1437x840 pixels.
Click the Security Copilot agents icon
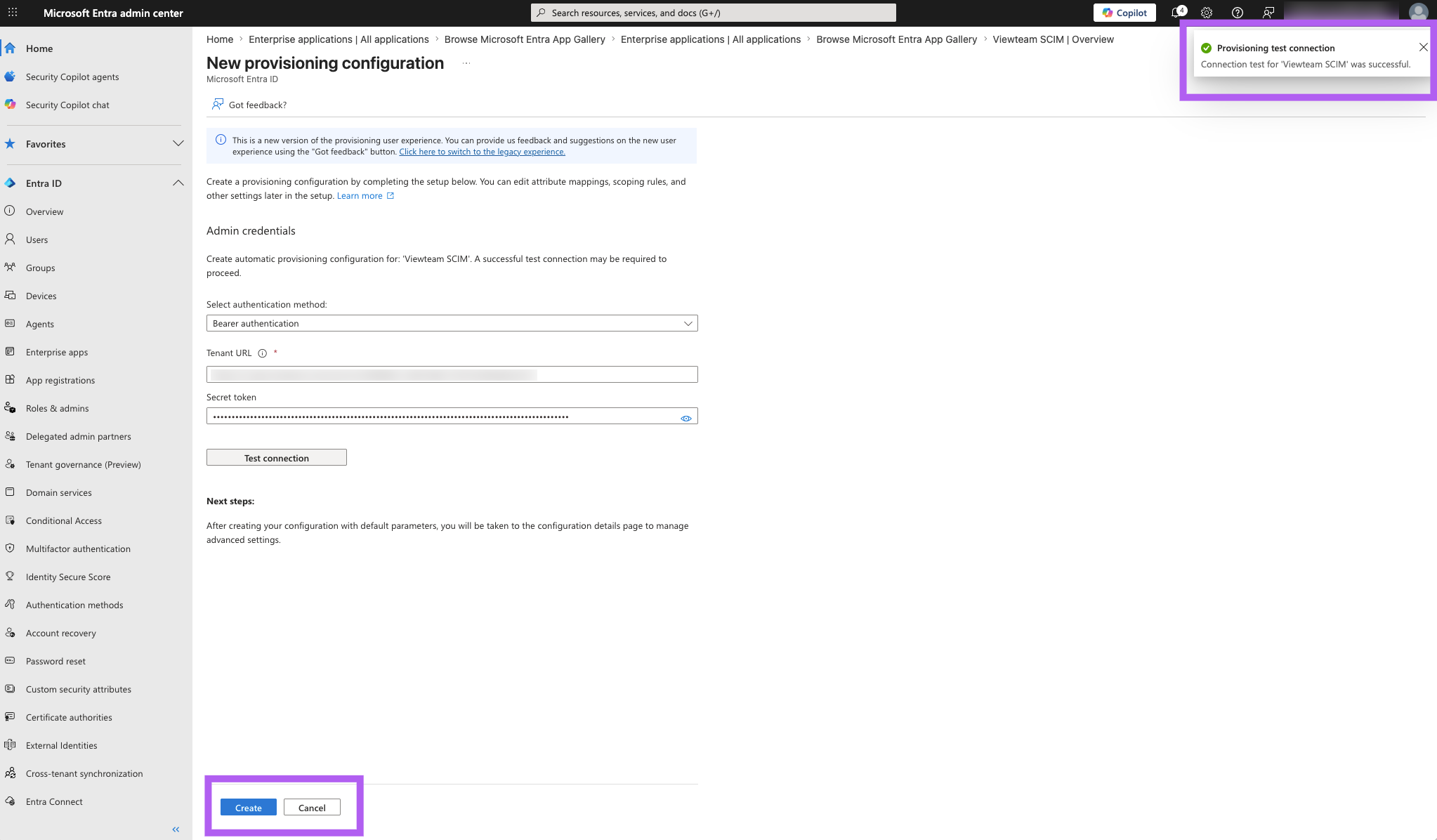click(x=10, y=77)
